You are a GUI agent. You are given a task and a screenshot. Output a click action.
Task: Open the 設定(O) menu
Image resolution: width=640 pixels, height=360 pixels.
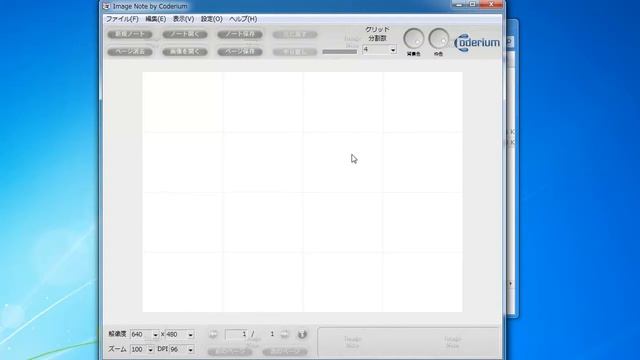(x=211, y=19)
